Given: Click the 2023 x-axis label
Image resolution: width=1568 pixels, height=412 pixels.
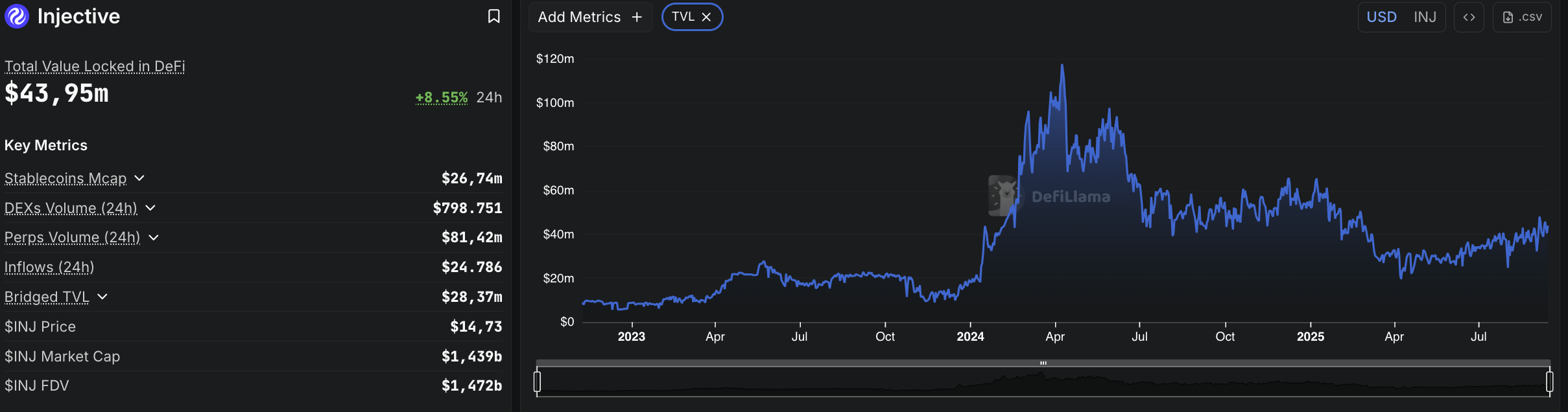Looking at the screenshot, I should 632,337.
